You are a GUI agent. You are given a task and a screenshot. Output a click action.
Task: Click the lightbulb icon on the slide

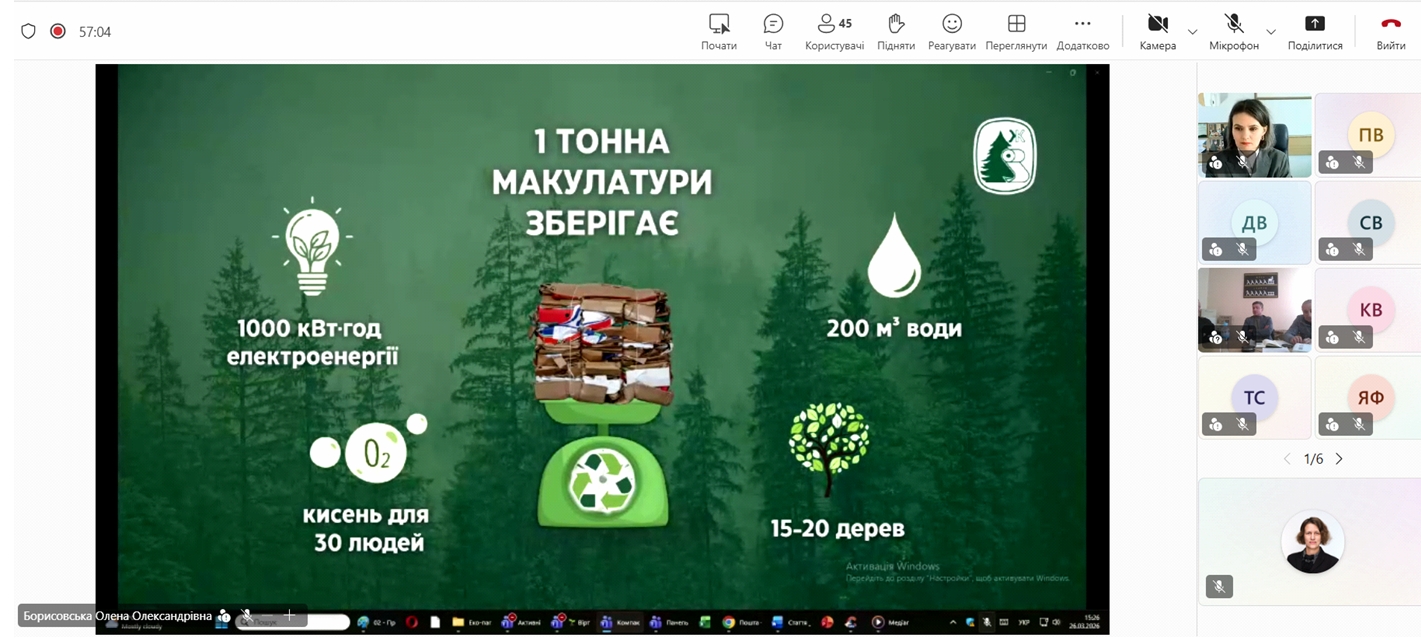pos(312,247)
